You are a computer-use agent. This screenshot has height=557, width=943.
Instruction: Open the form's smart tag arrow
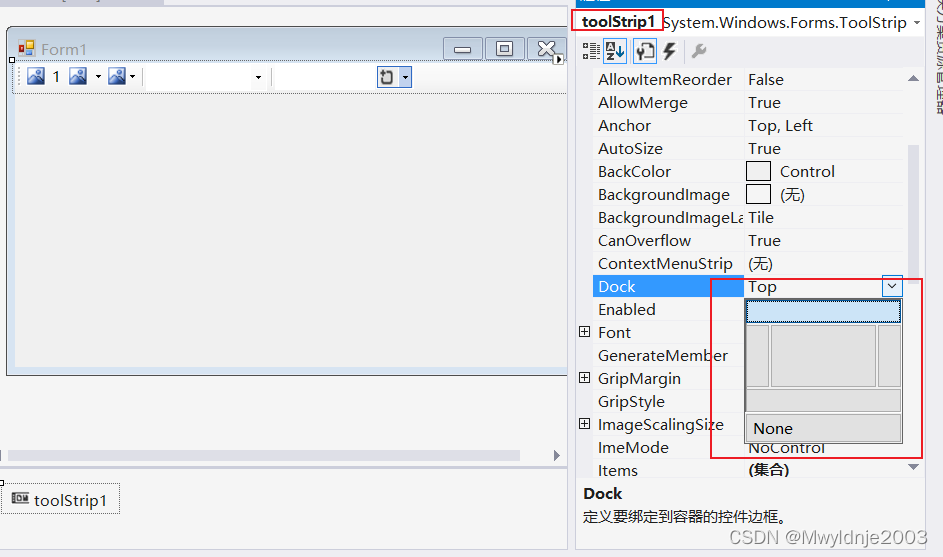coord(559,59)
